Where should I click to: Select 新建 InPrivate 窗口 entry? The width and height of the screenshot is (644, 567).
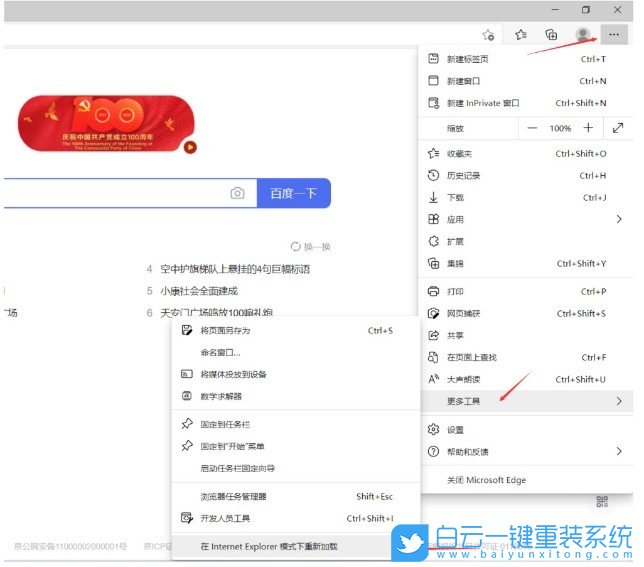(525, 103)
